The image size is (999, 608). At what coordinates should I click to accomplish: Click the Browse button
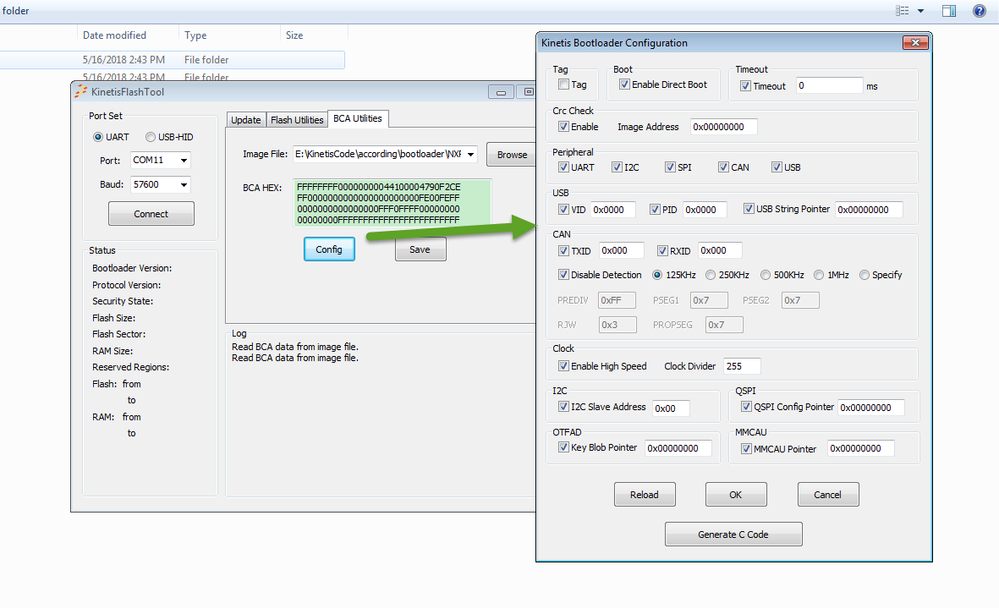(x=512, y=155)
